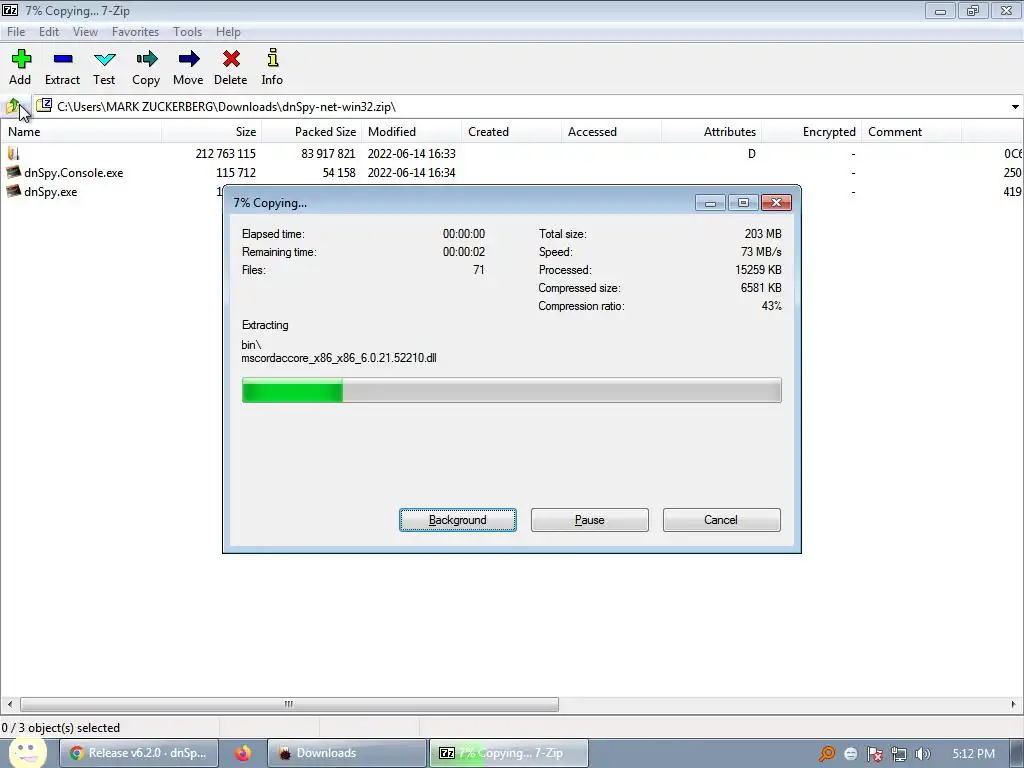Click the magnifier tray icon
Screen dimensions: 1024x768
click(827, 754)
